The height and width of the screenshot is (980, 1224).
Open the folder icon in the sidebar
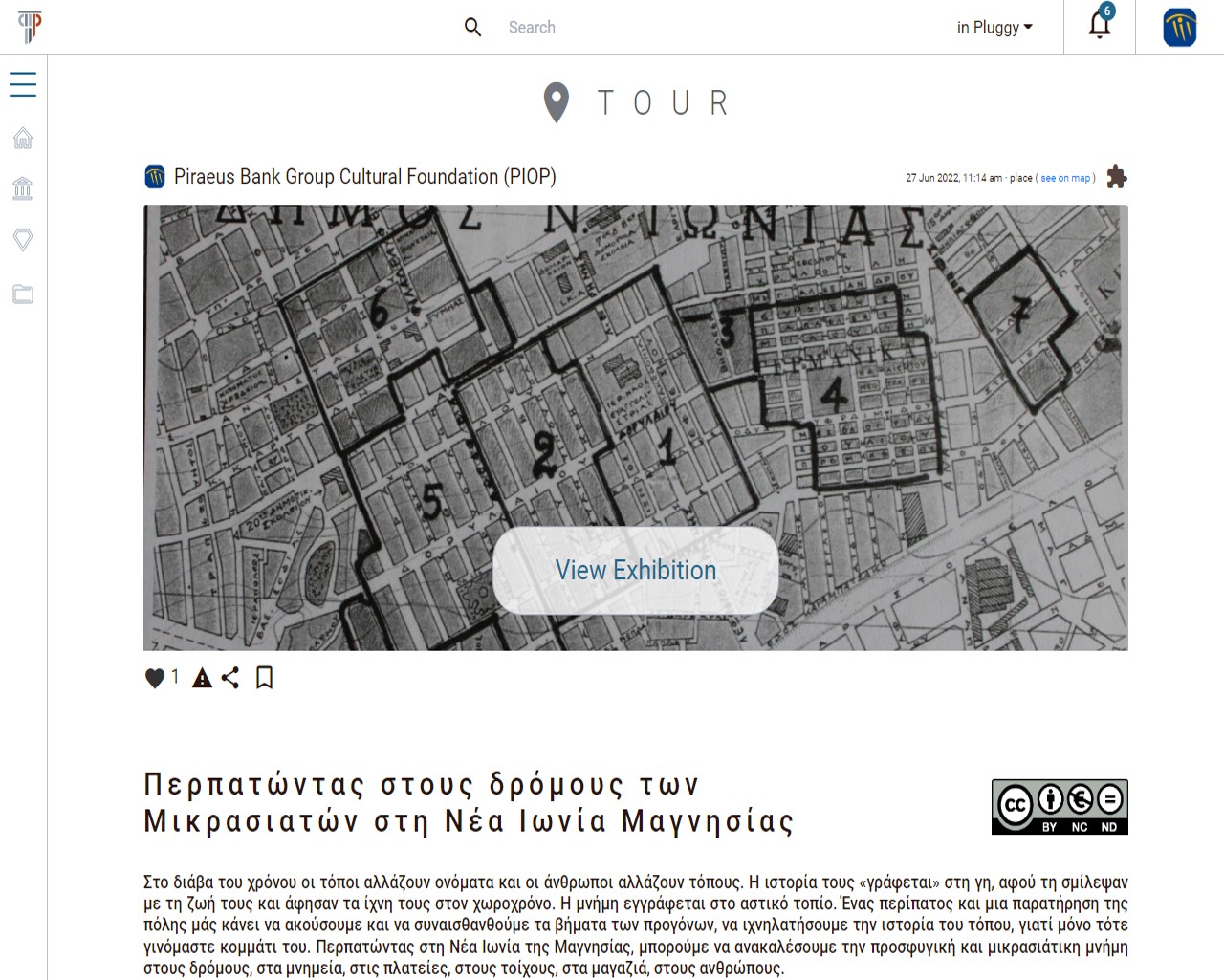(23, 294)
